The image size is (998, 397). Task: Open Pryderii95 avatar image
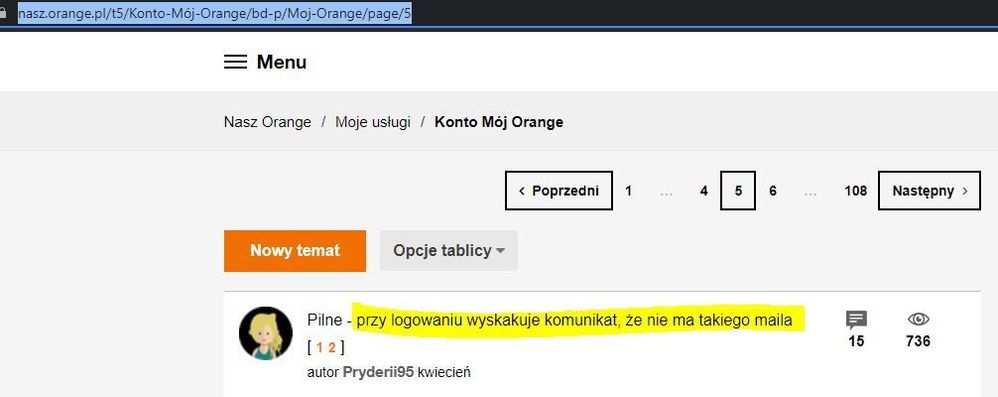265,333
